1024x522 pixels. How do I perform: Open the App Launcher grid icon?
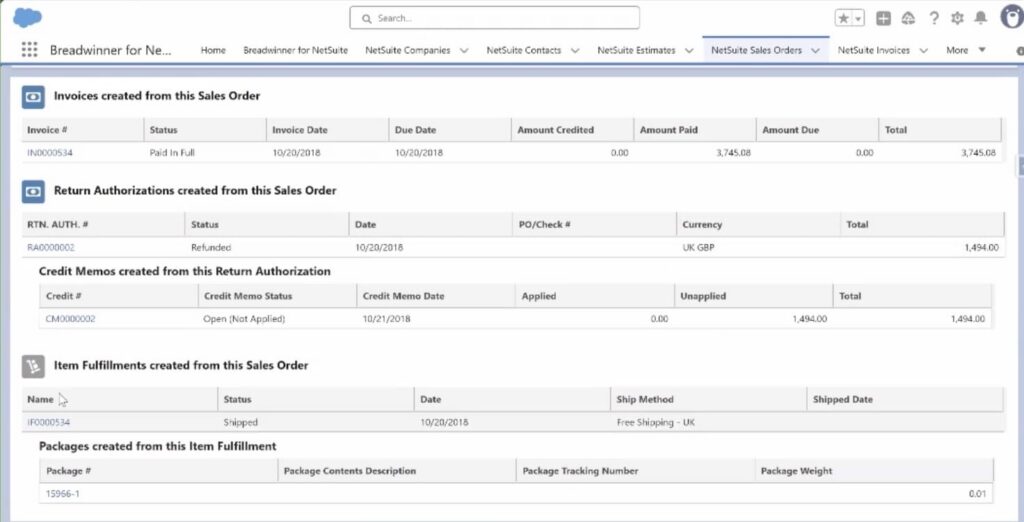click(29, 50)
